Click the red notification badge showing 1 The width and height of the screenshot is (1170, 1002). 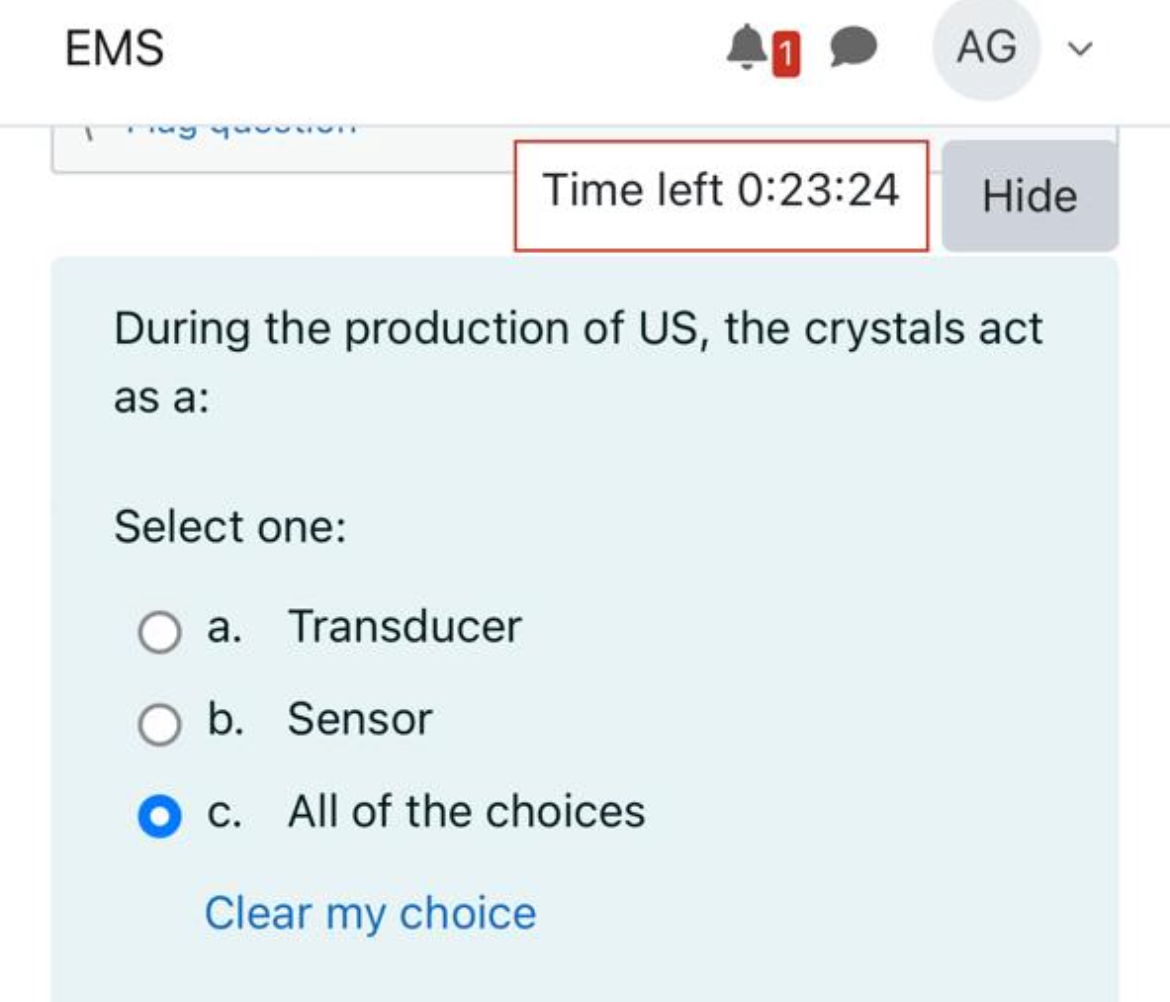click(785, 55)
